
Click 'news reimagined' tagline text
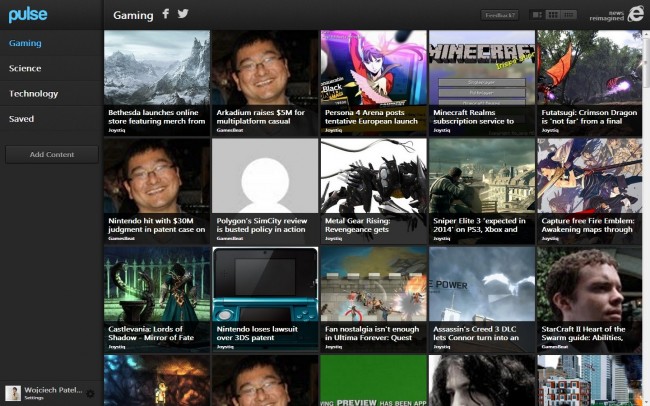(606, 16)
